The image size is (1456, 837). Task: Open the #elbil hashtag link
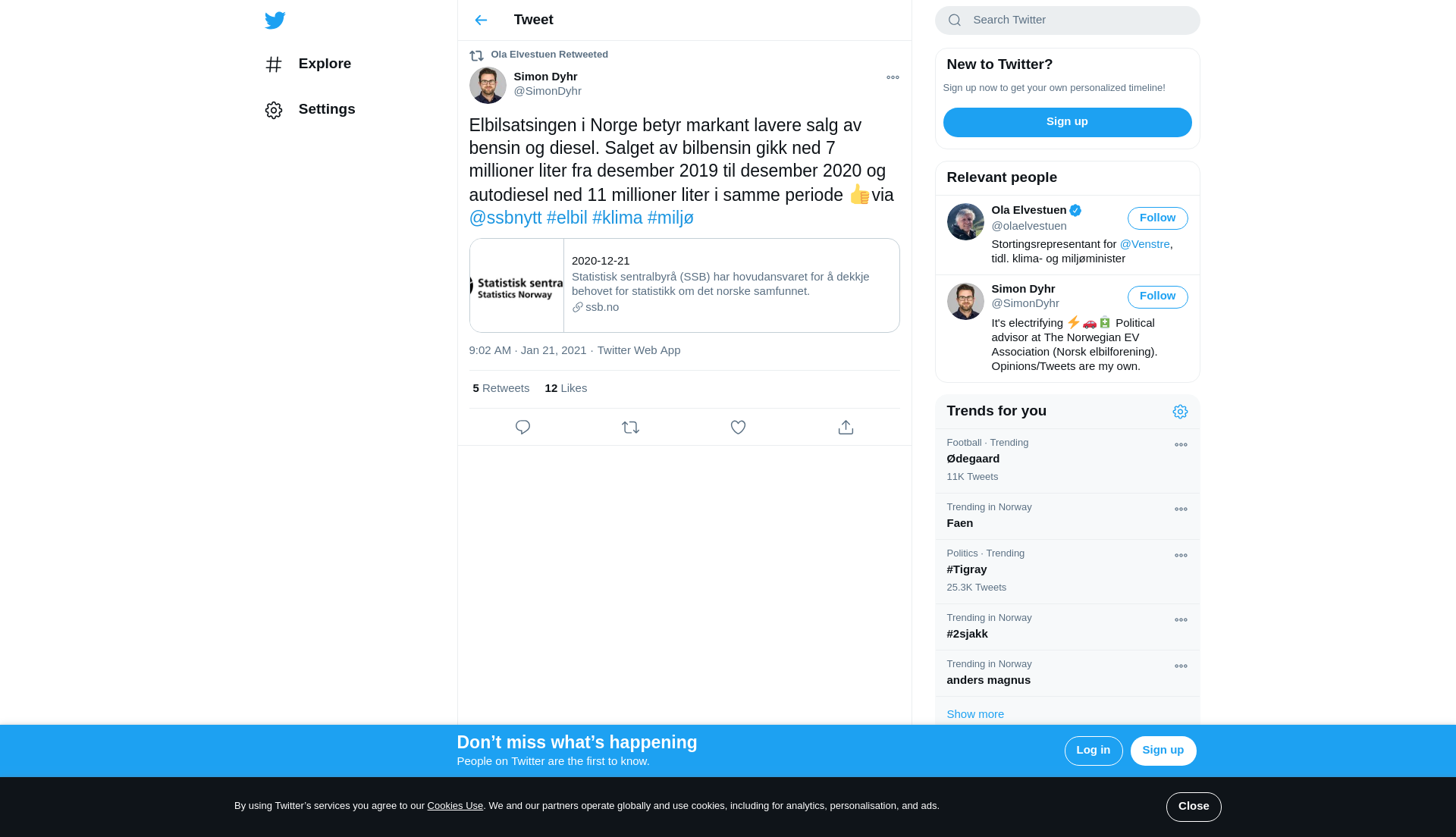566,218
